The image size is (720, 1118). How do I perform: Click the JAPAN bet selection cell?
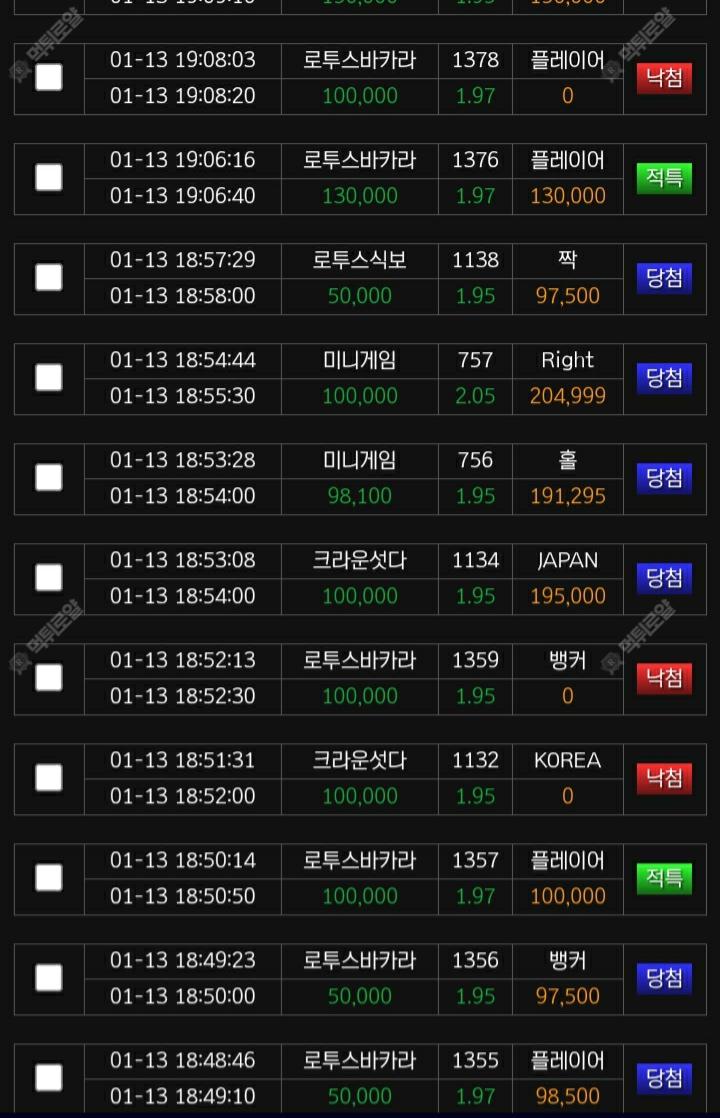coord(567,561)
